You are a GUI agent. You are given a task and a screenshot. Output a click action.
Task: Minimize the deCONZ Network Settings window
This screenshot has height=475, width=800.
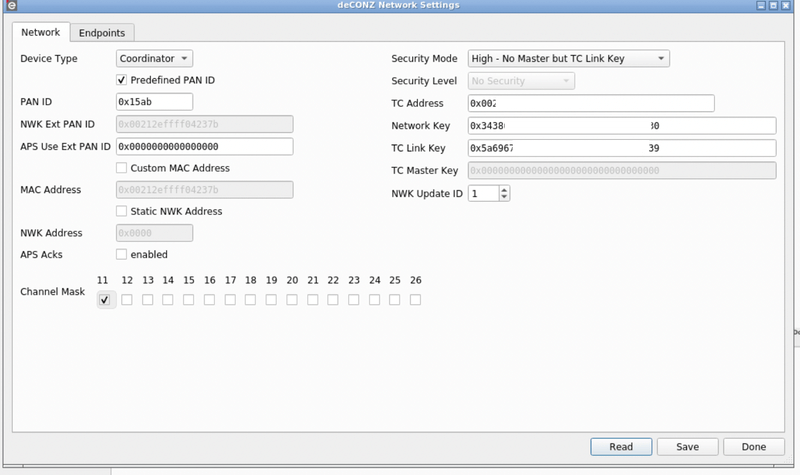pos(761,6)
